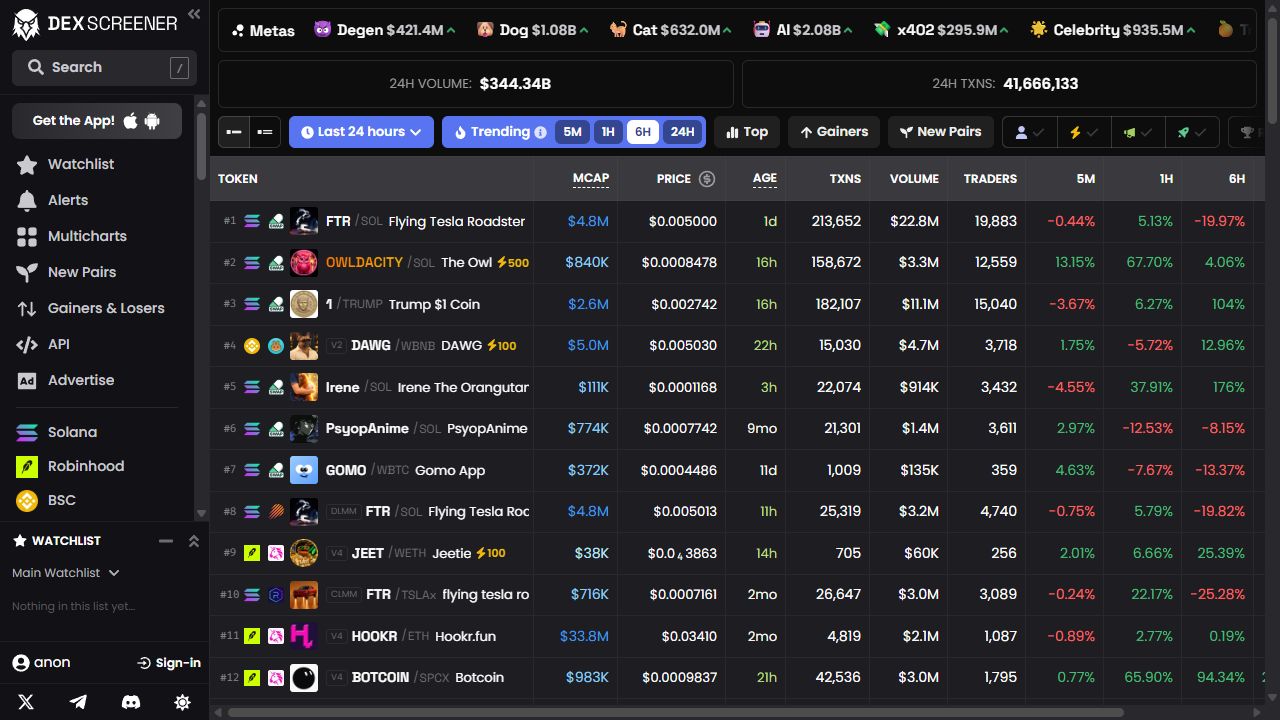Viewport: 1280px width, 720px height.
Task: Open the API code icon item
Action: (x=44, y=344)
